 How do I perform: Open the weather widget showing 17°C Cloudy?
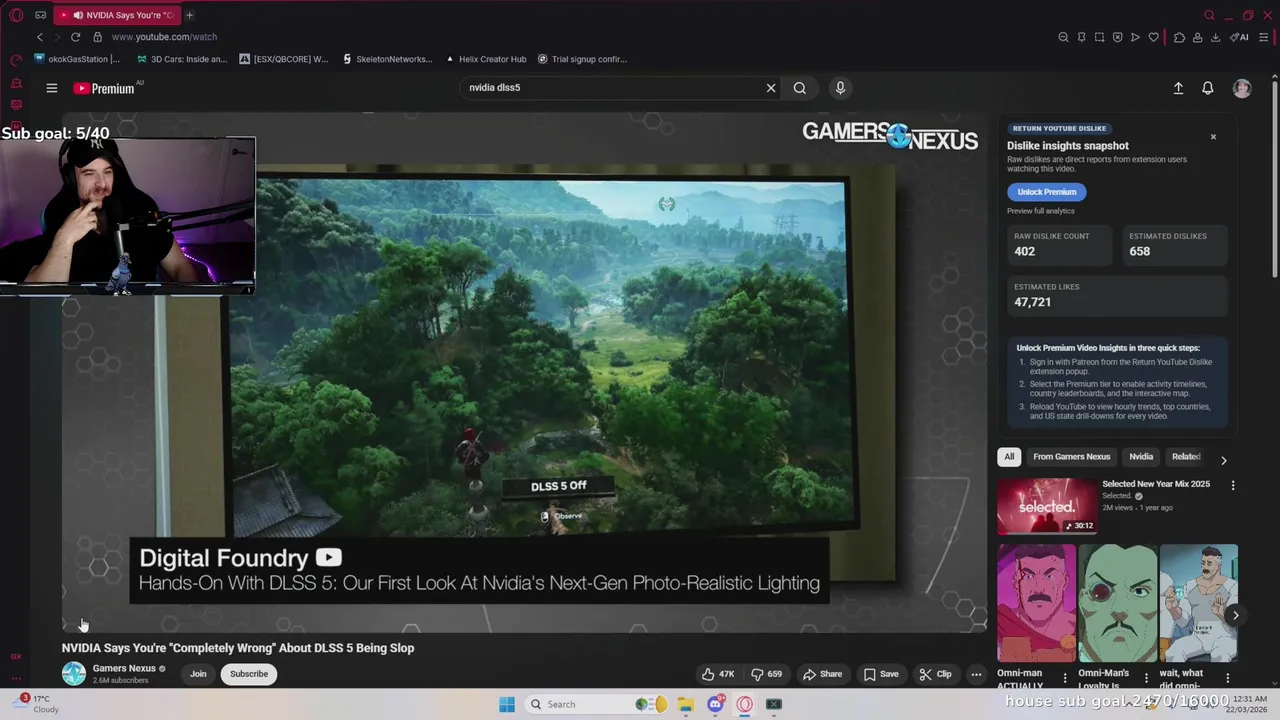(35, 704)
